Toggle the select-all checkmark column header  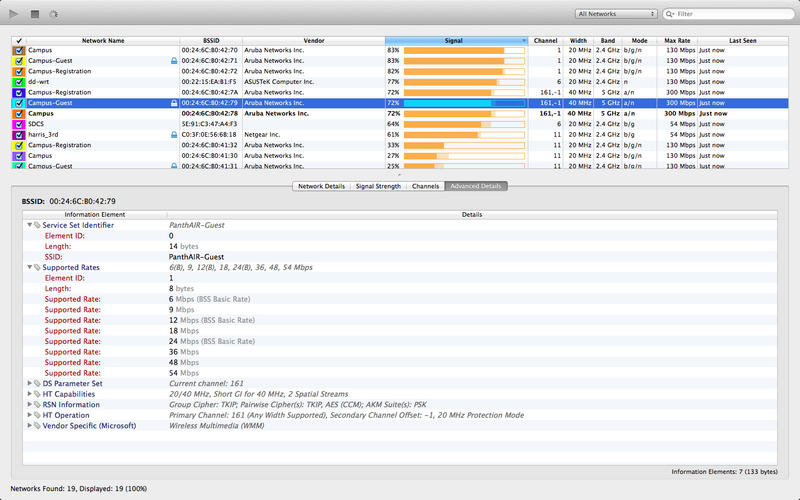pyautogui.click(x=19, y=41)
